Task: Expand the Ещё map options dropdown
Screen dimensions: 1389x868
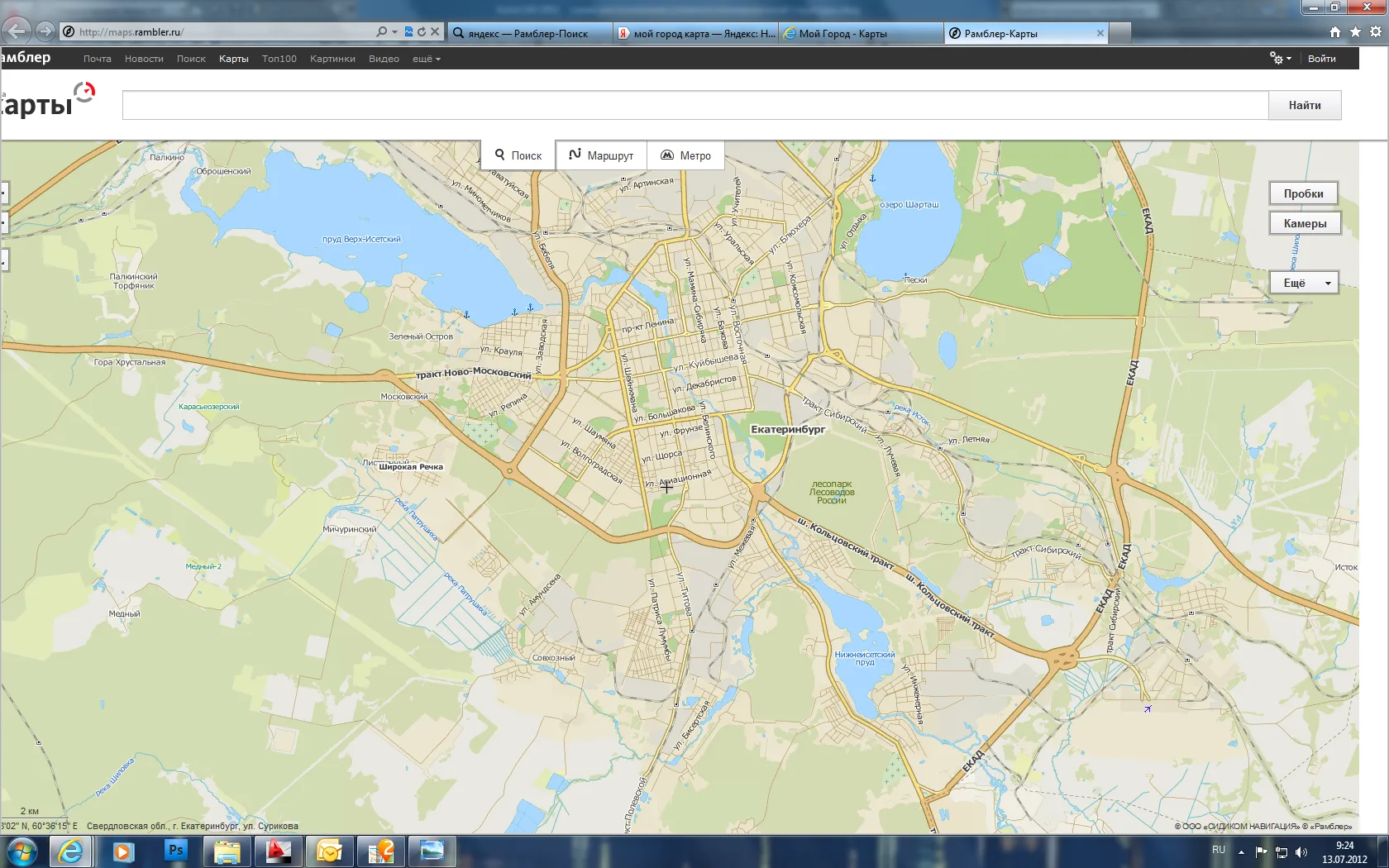Action: 1304,283
